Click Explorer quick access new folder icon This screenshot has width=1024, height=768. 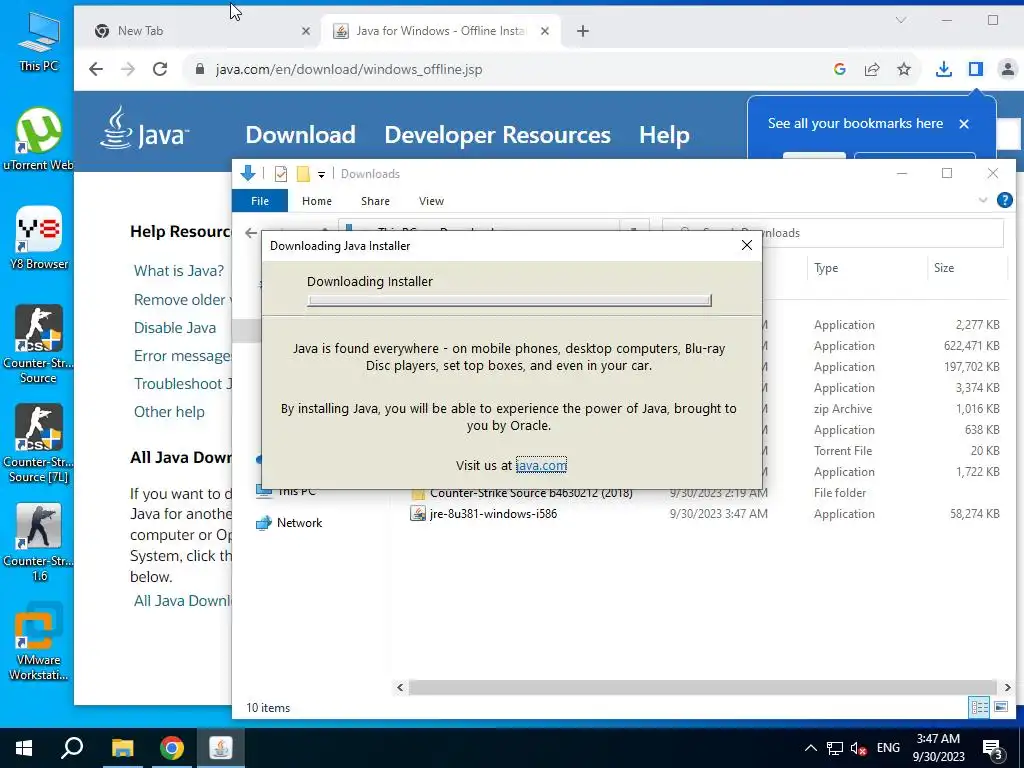pyautogui.click(x=303, y=174)
